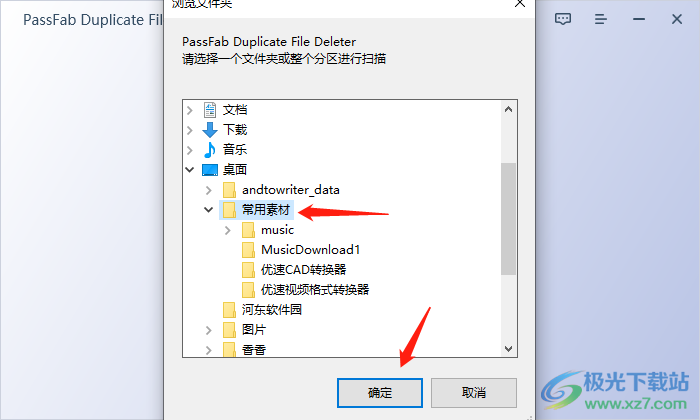This screenshot has width=700, height=420.
Task: Select the 下载 downloads arrow icon
Action: (x=210, y=130)
